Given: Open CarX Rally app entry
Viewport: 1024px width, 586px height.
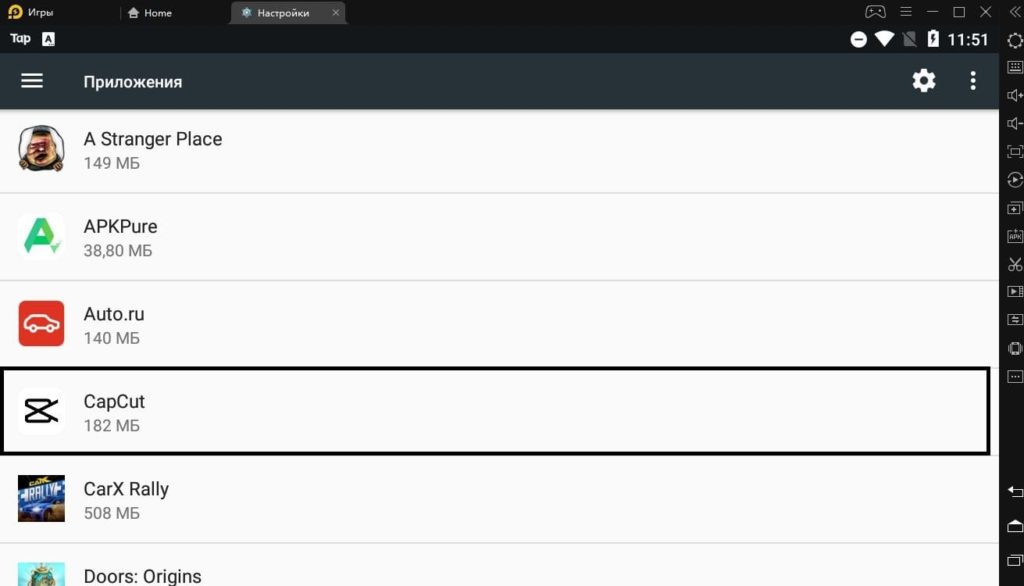Looking at the screenshot, I should click(499, 499).
